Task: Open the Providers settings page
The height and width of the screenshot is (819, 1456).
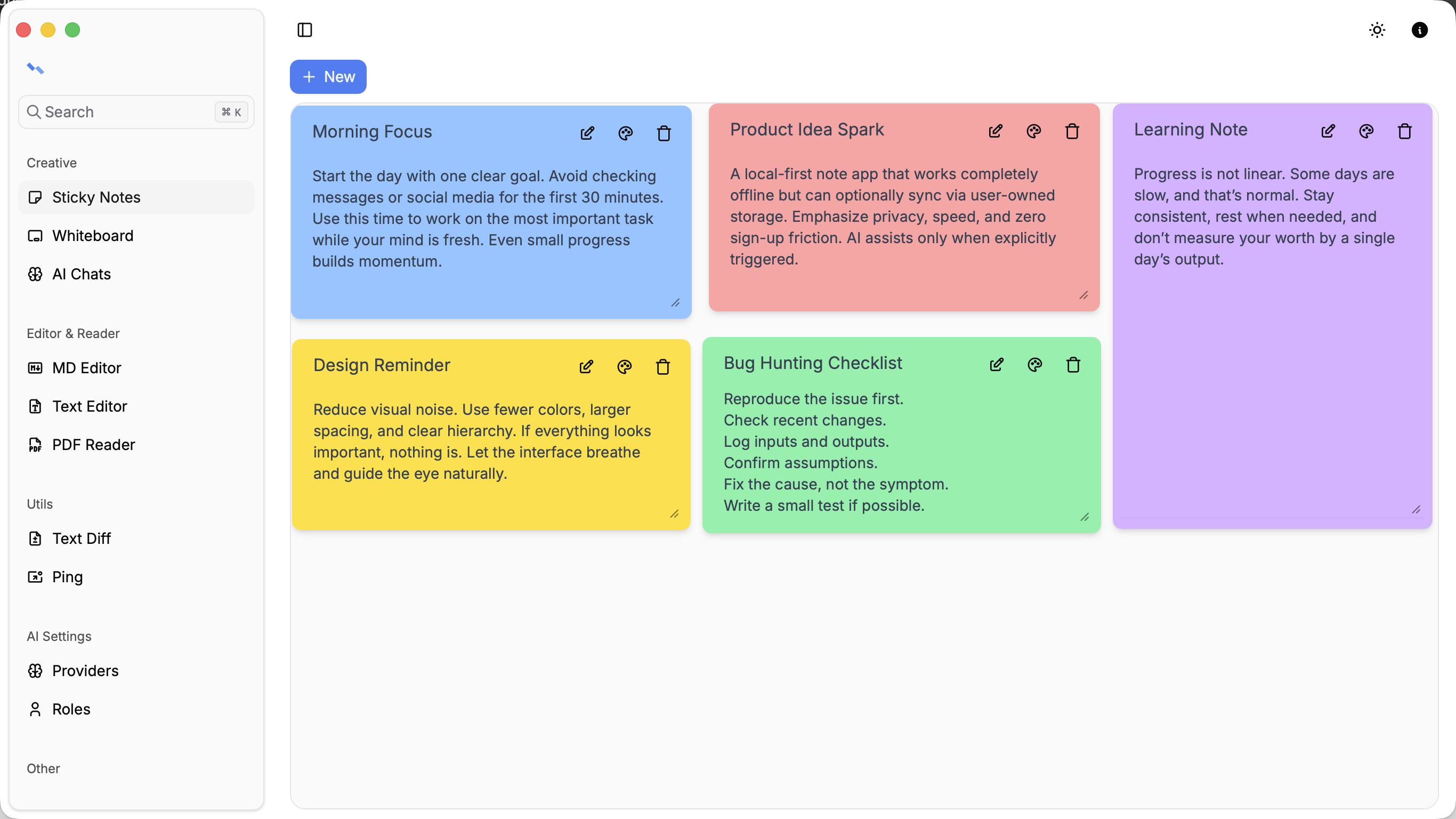Action: [x=85, y=671]
